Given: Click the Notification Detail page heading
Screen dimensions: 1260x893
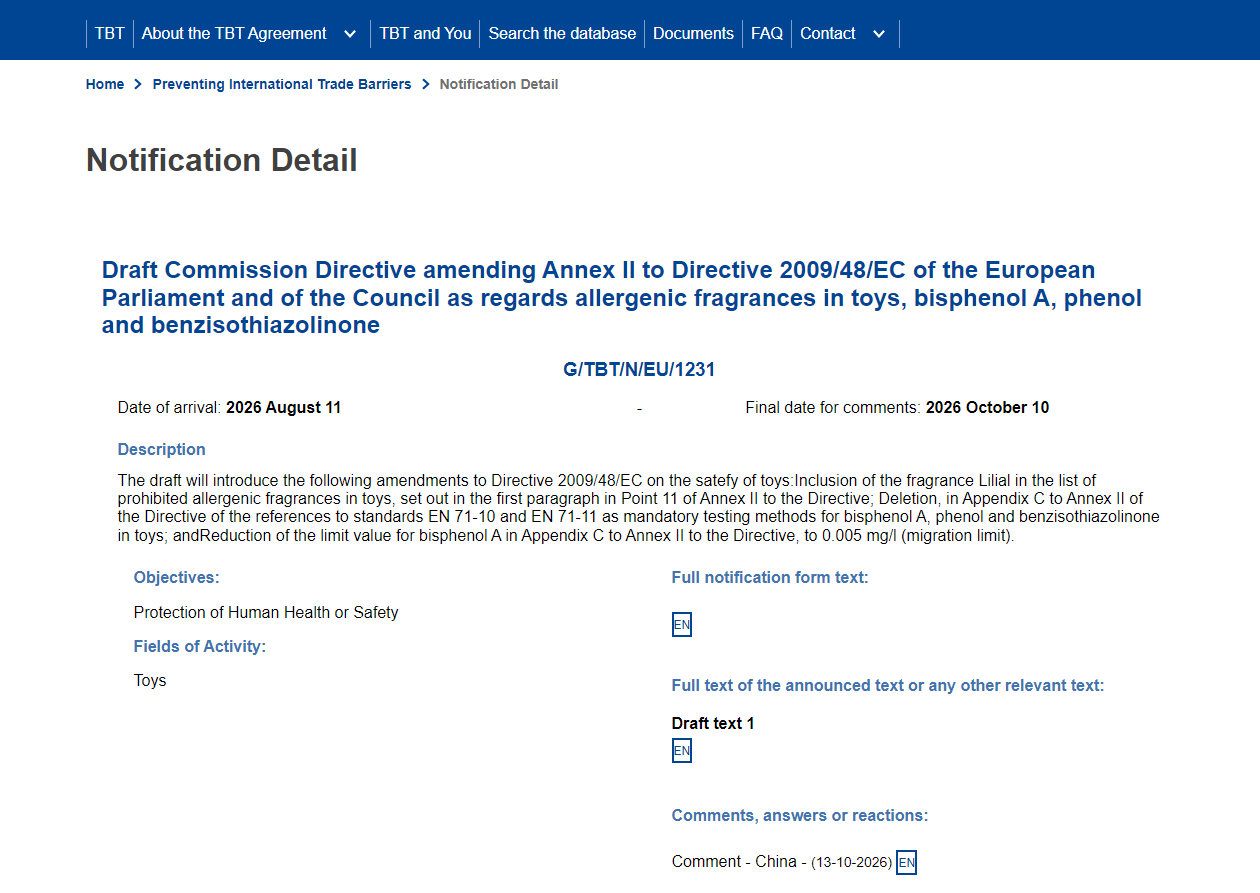Looking at the screenshot, I should pyautogui.click(x=222, y=160).
